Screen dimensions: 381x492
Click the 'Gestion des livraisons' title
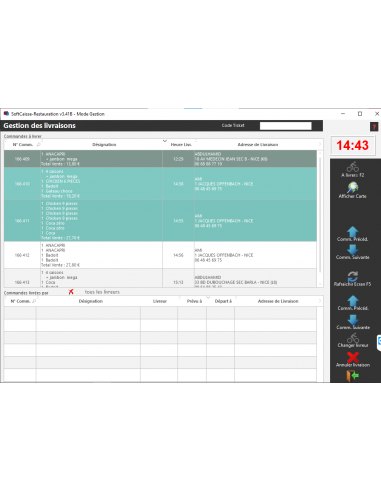40,126
